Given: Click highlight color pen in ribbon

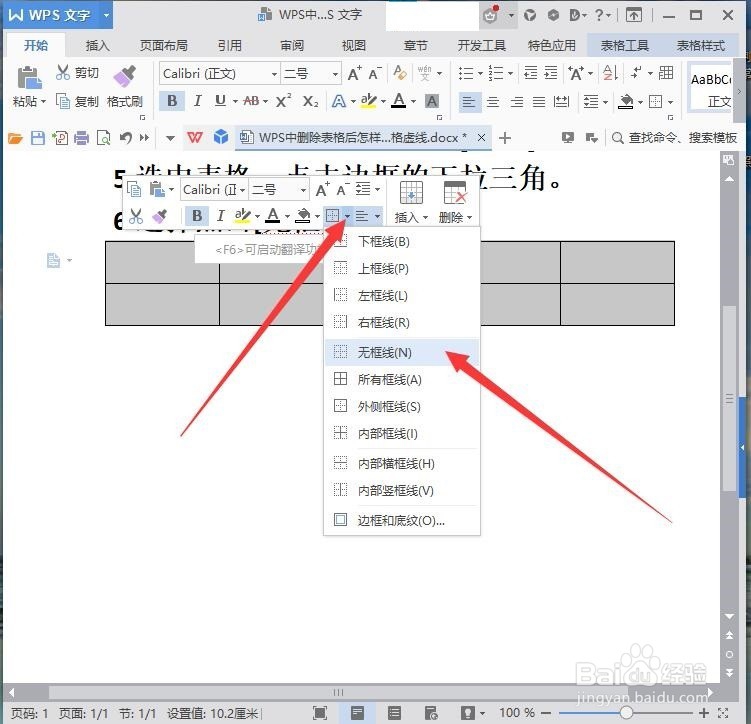Looking at the screenshot, I should click(x=368, y=101).
